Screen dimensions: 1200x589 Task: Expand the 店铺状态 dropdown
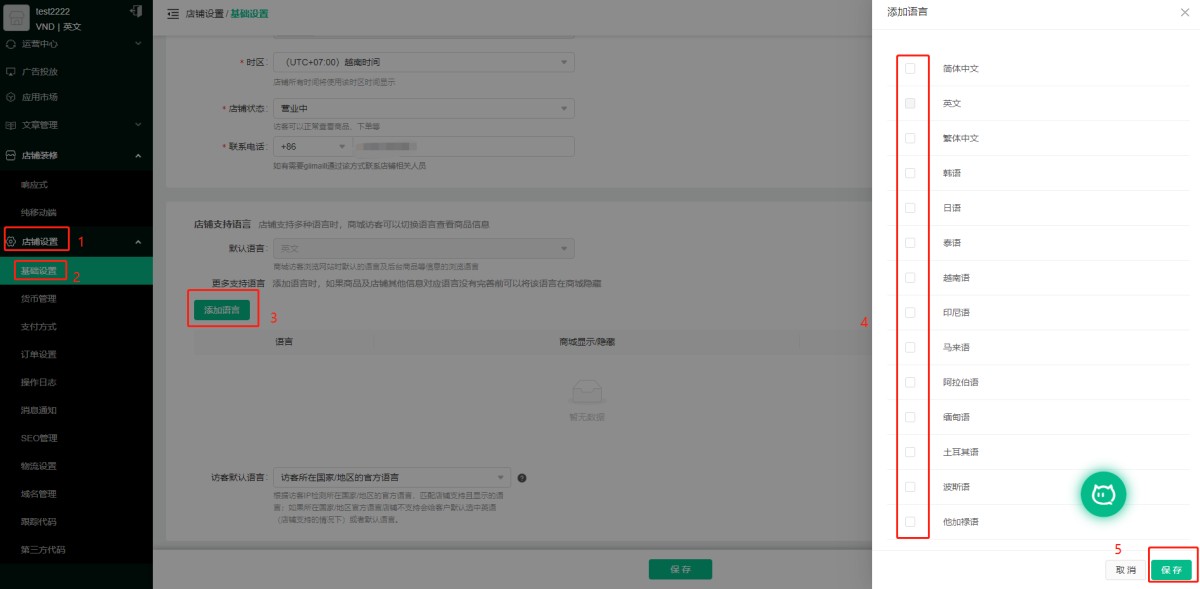[423, 108]
